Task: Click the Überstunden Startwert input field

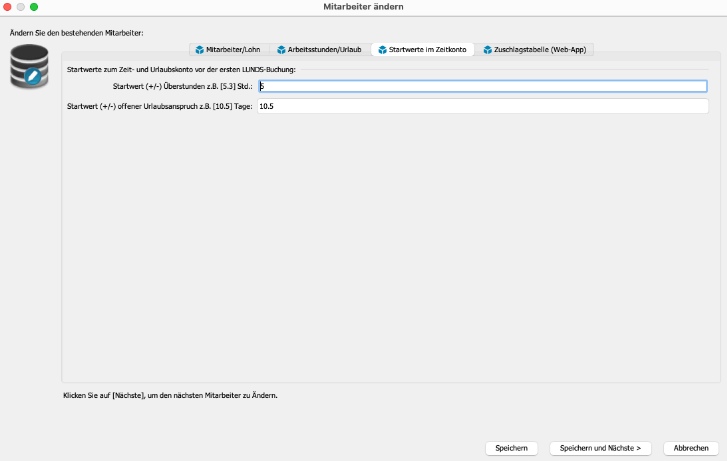Action: point(483,86)
